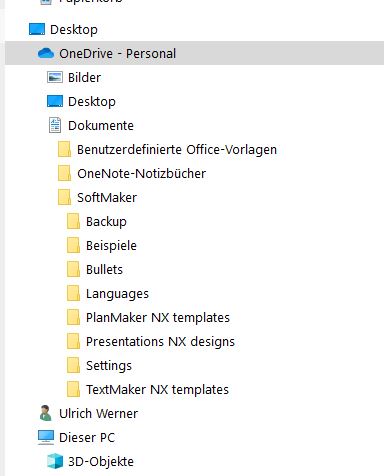Screen dimensions: 384x476
Task: Open the Bilder label
Action: 84,78
